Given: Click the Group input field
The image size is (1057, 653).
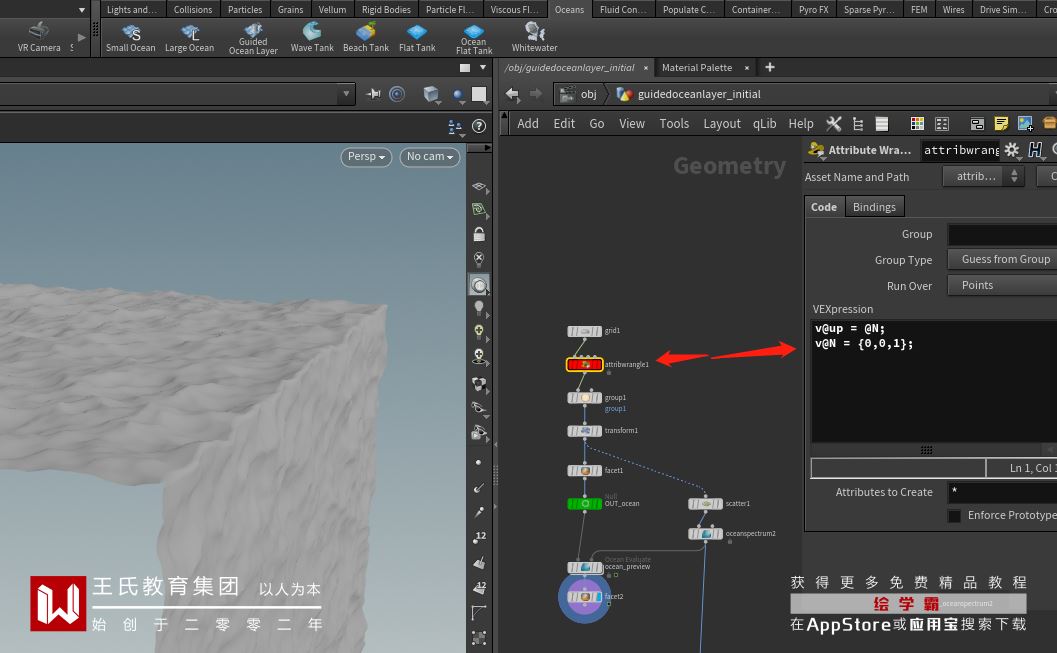Looking at the screenshot, I should coord(1001,234).
